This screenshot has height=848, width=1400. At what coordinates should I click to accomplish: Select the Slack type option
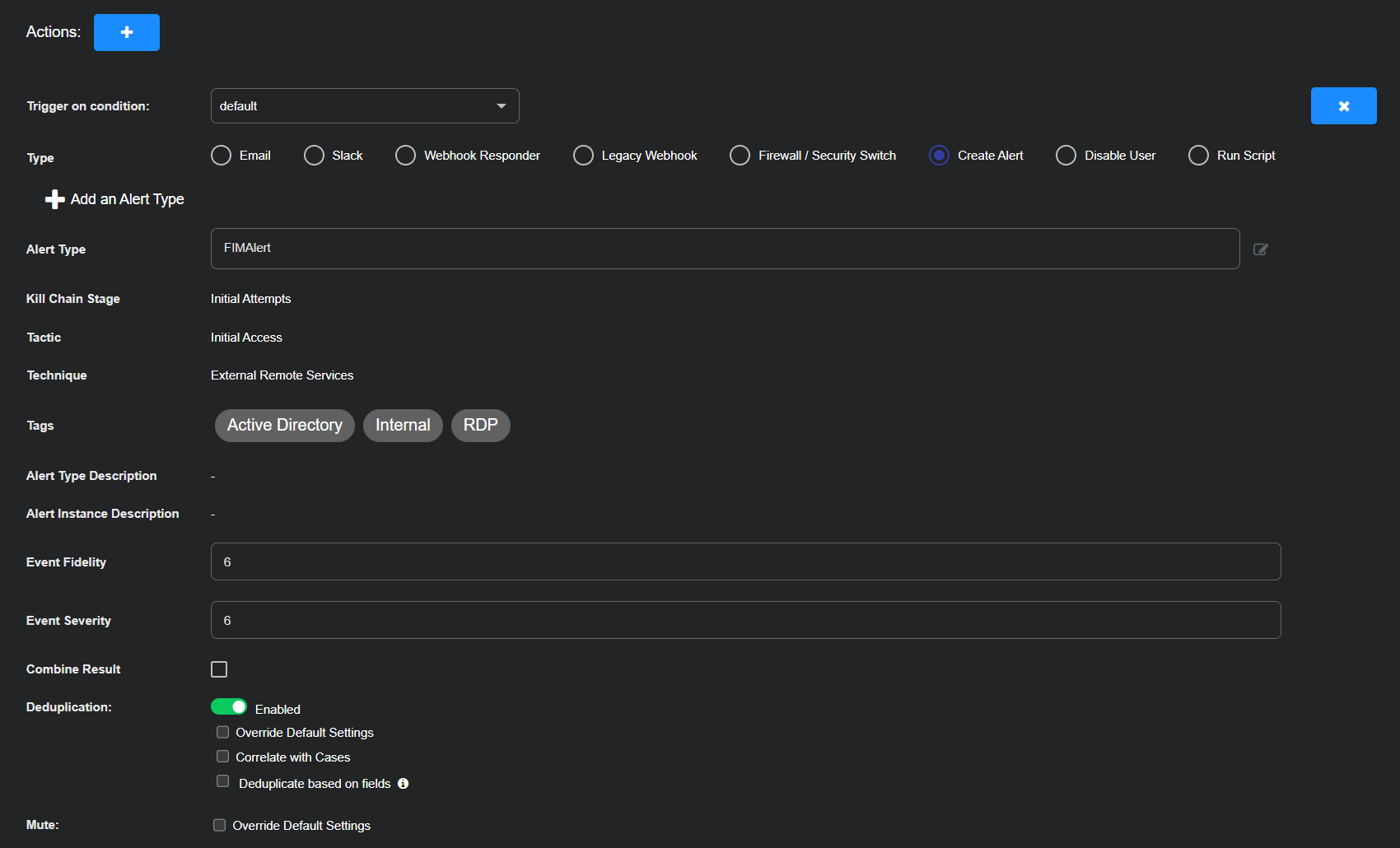[x=314, y=156]
